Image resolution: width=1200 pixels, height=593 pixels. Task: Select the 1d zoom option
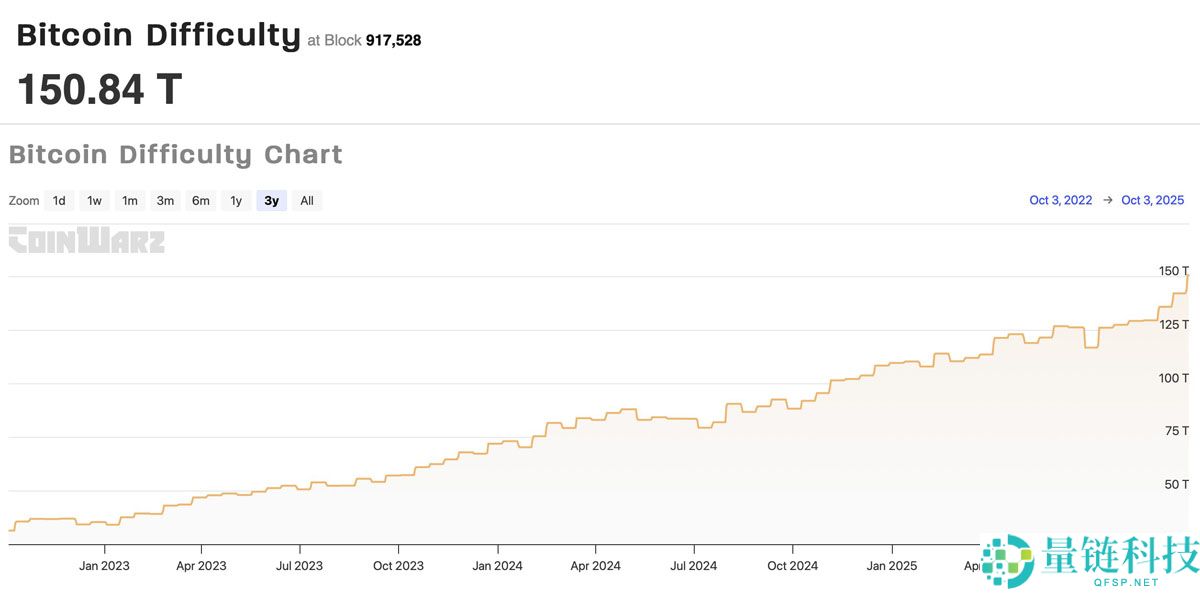(59, 200)
